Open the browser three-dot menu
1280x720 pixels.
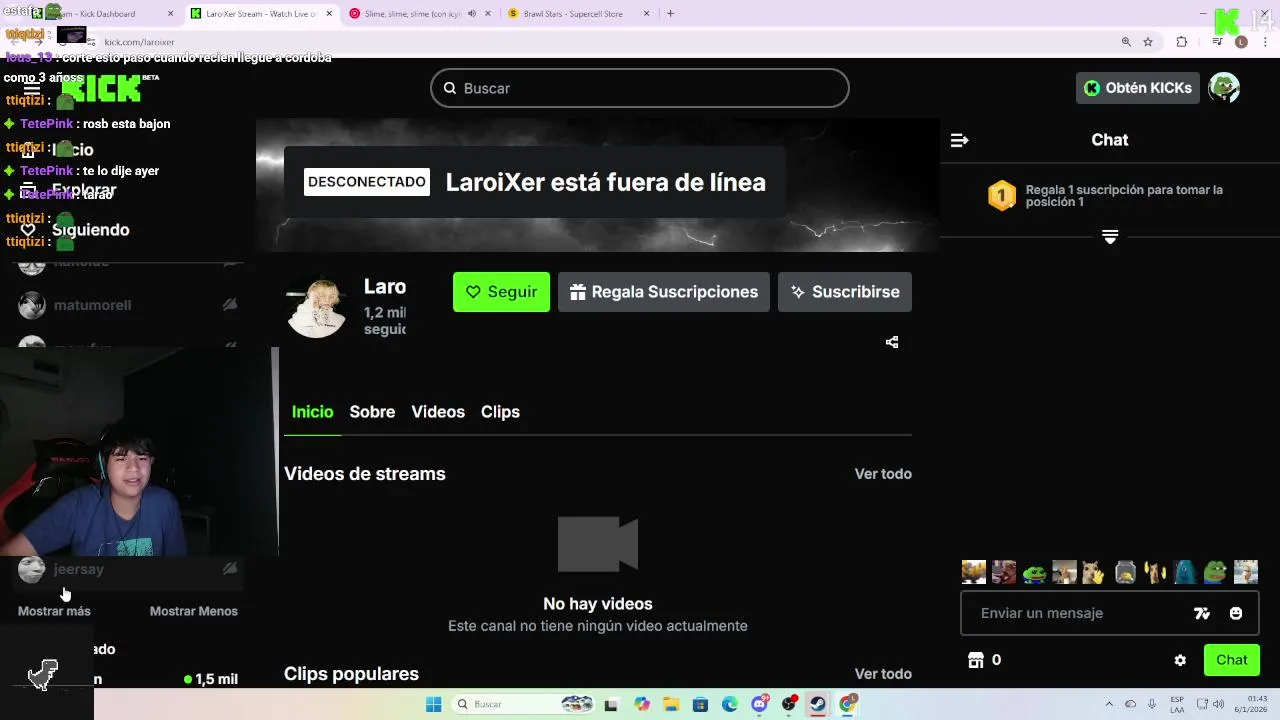[x=1264, y=42]
